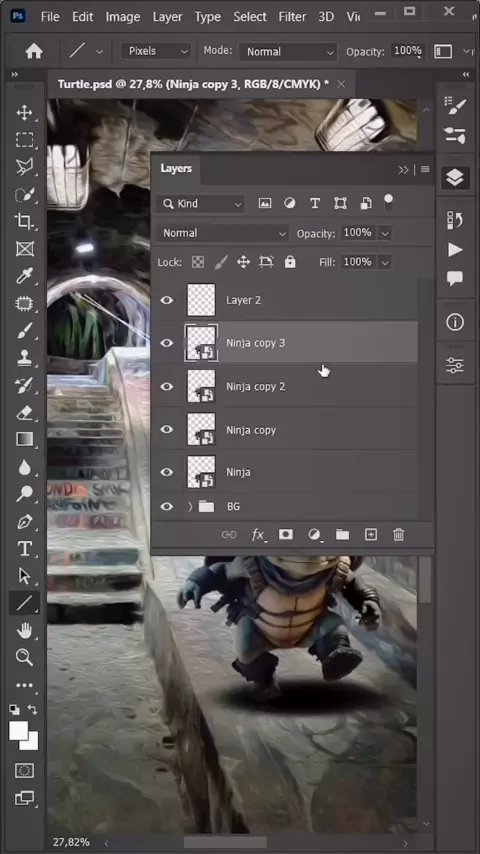Open the Kind filter dropdown
Image resolution: width=480 pixels, height=854 pixels.
pos(201,204)
